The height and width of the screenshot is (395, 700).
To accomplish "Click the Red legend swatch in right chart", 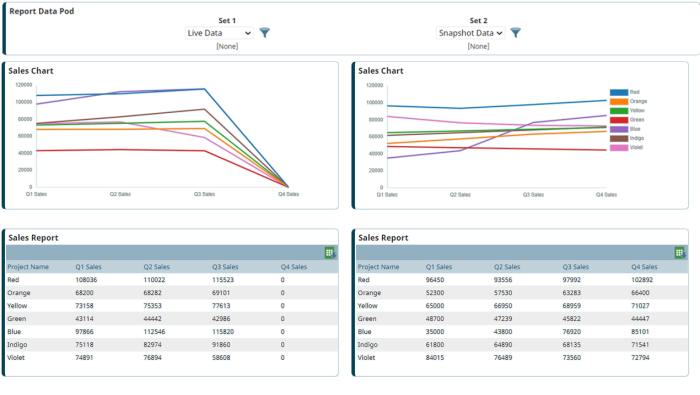I will (619, 92).
